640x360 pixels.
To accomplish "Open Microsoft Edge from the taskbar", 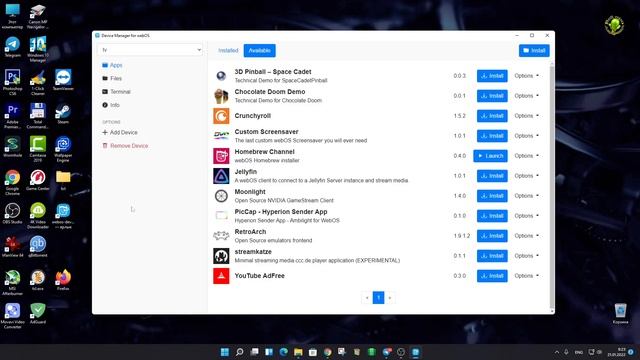I will 284,352.
